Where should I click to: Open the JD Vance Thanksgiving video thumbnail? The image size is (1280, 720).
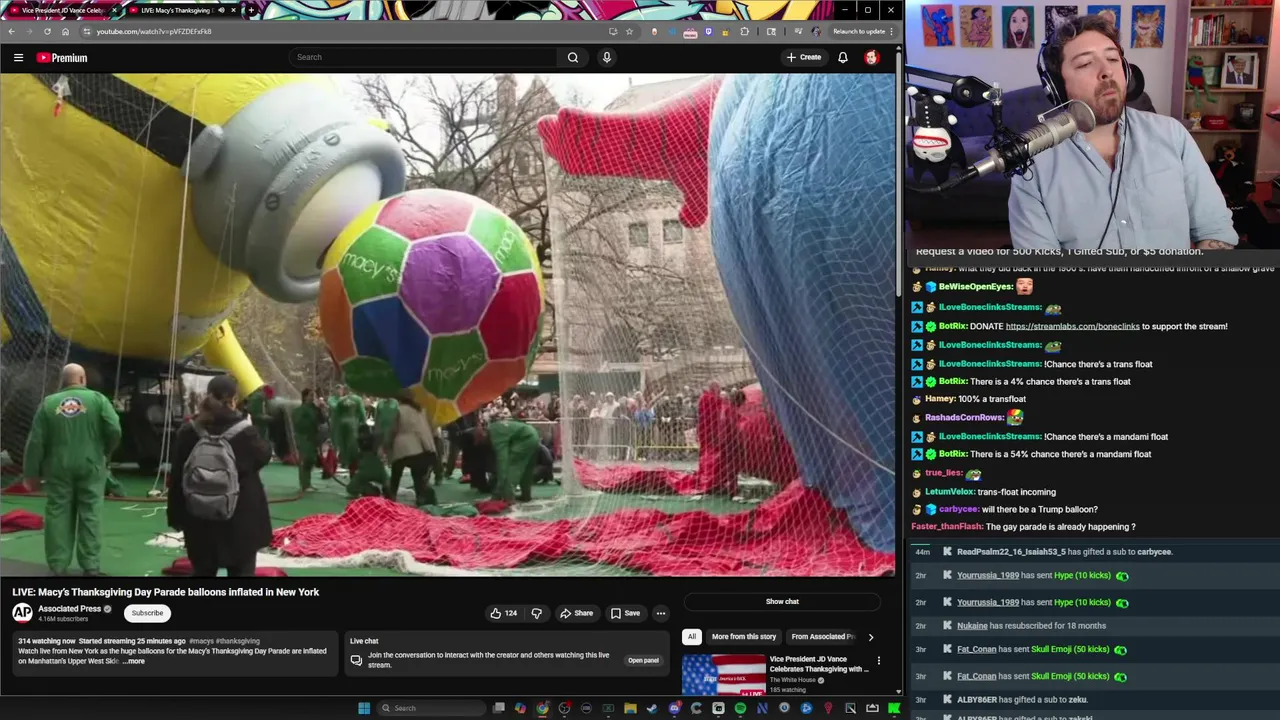pos(723,674)
